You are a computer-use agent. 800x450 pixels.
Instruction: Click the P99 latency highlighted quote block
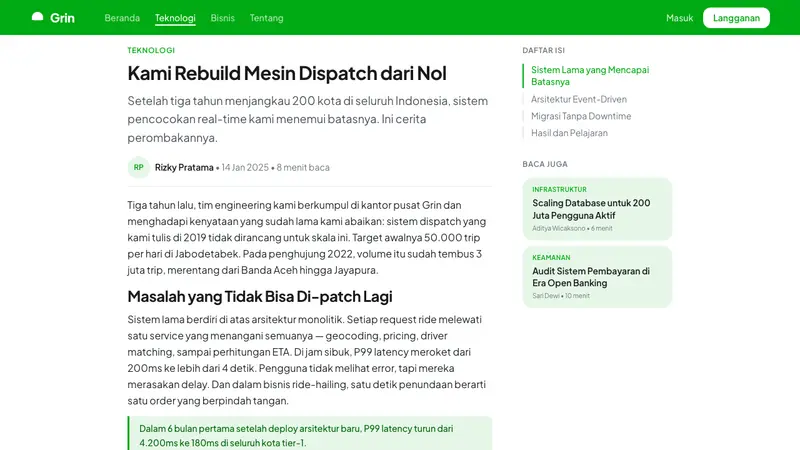[310, 433]
